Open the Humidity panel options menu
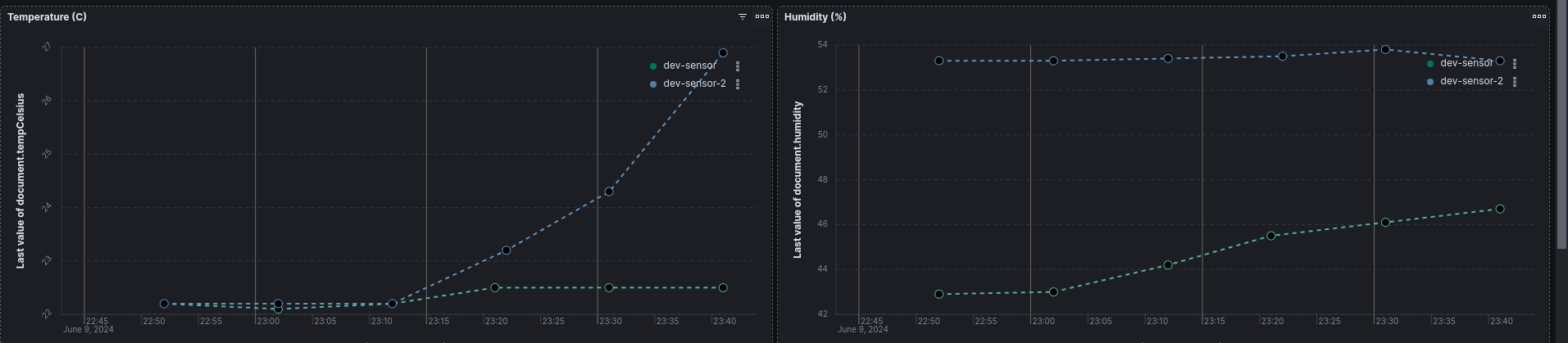The height and width of the screenshot is (343, 1568). pos(1539,16)
